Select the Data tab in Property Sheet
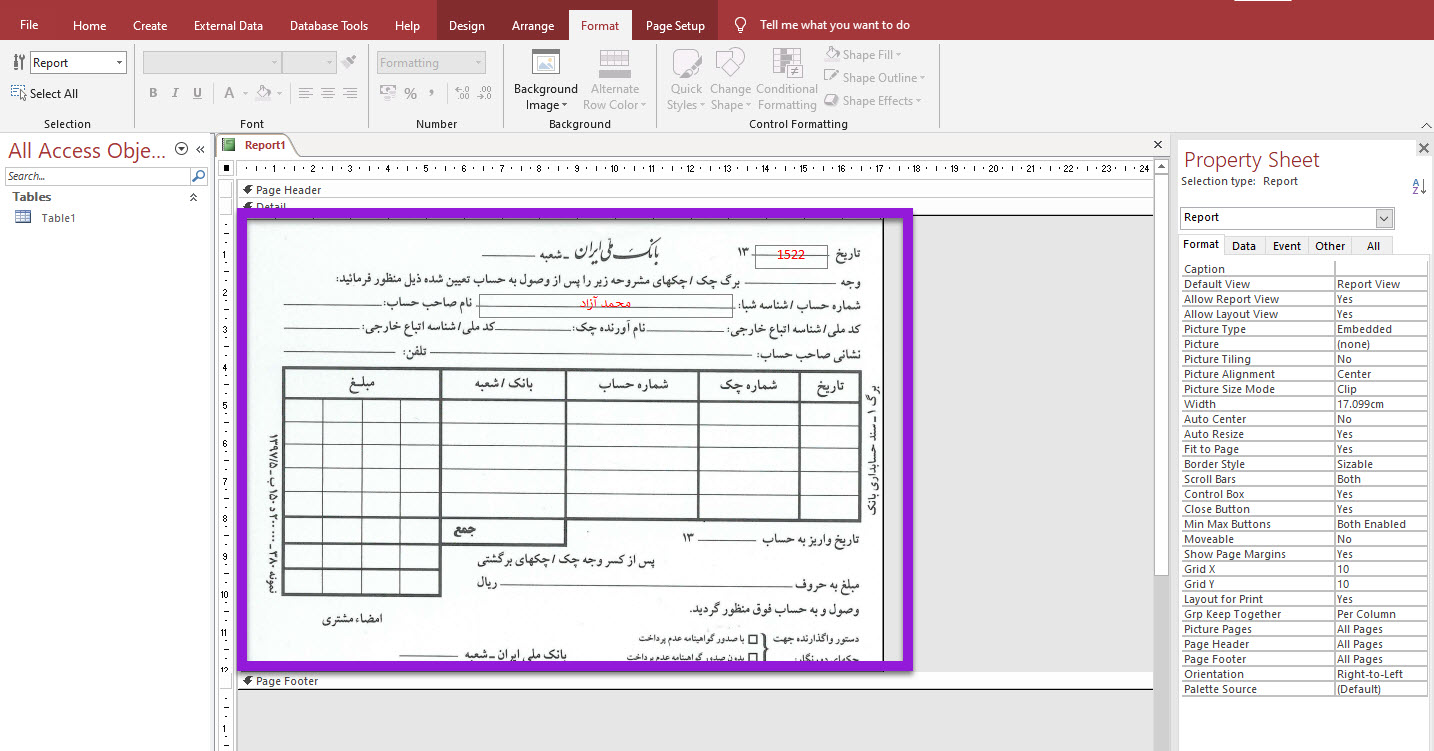 pyautogui.click(x=1244, y=245)
